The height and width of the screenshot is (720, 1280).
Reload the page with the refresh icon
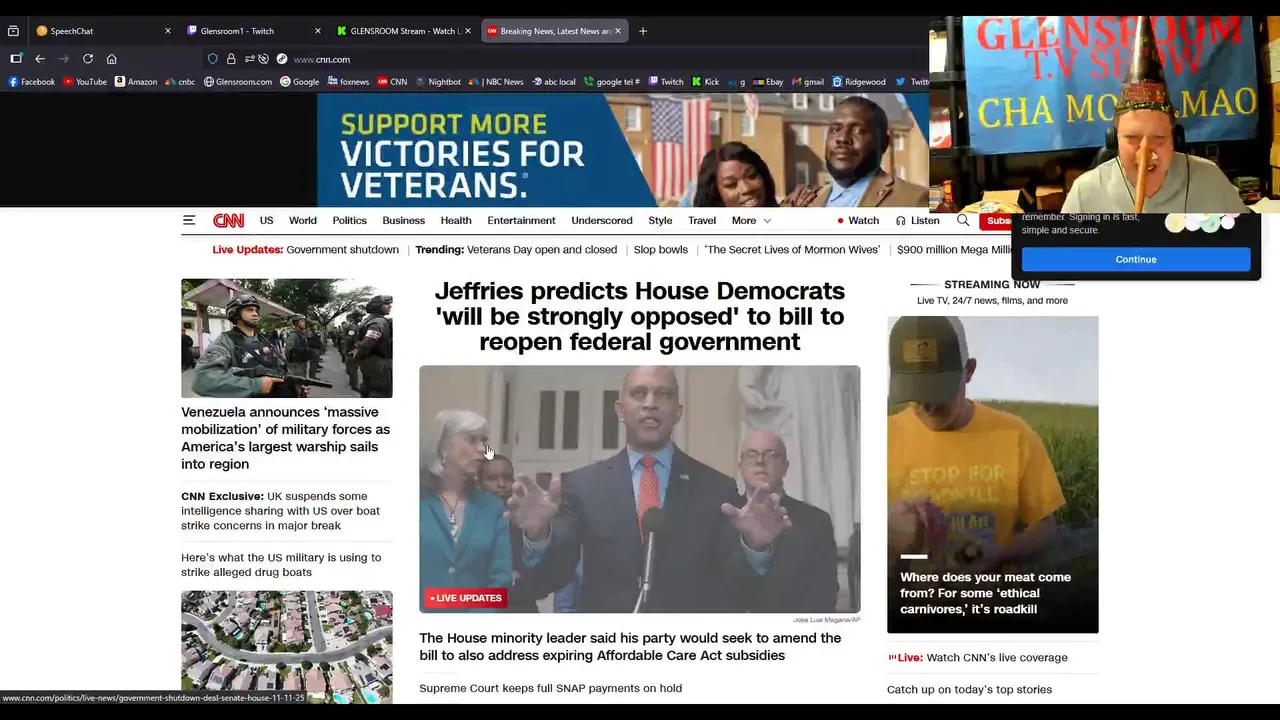(x=88, y=59)
